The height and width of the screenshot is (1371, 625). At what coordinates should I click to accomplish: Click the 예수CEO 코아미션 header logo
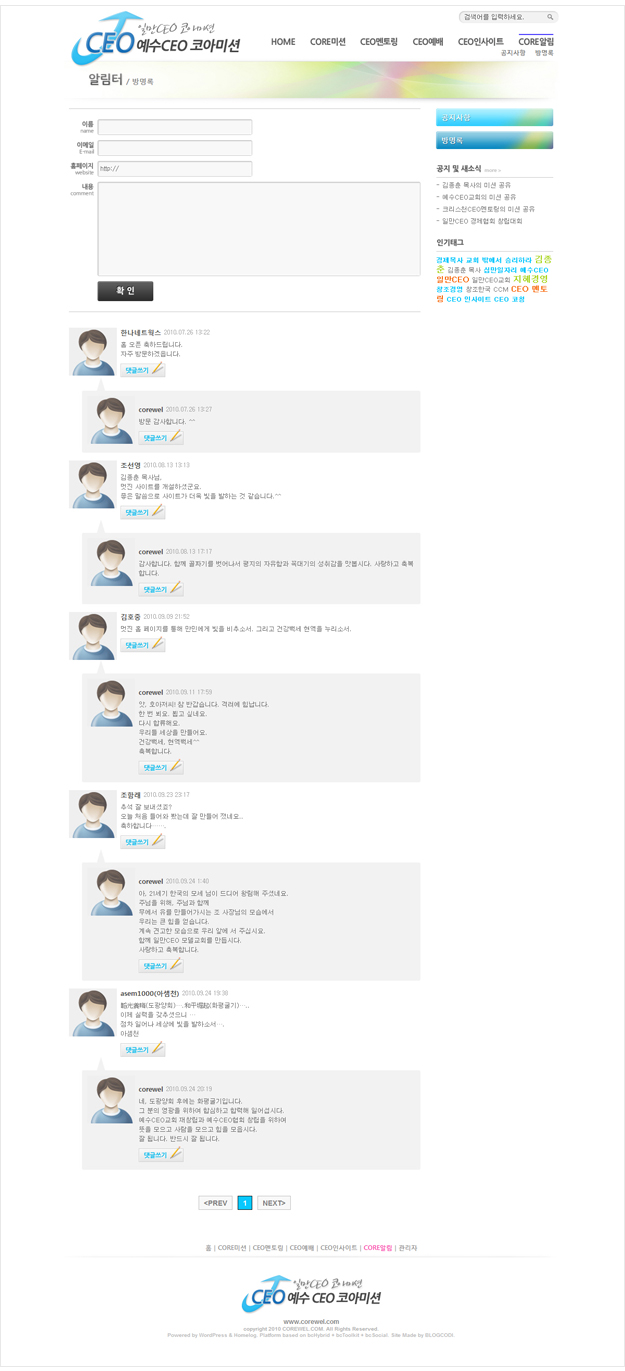click(156, 40)
